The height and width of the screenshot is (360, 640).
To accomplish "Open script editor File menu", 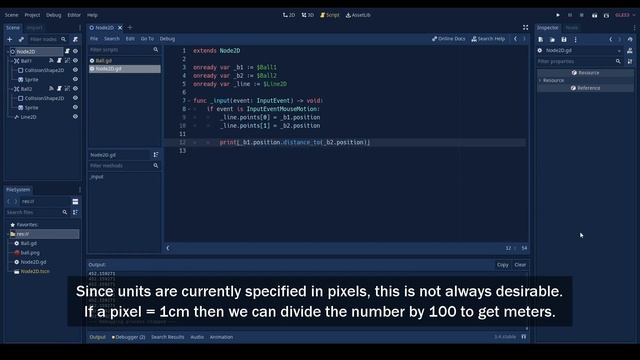I will click(x=94, y=39).
